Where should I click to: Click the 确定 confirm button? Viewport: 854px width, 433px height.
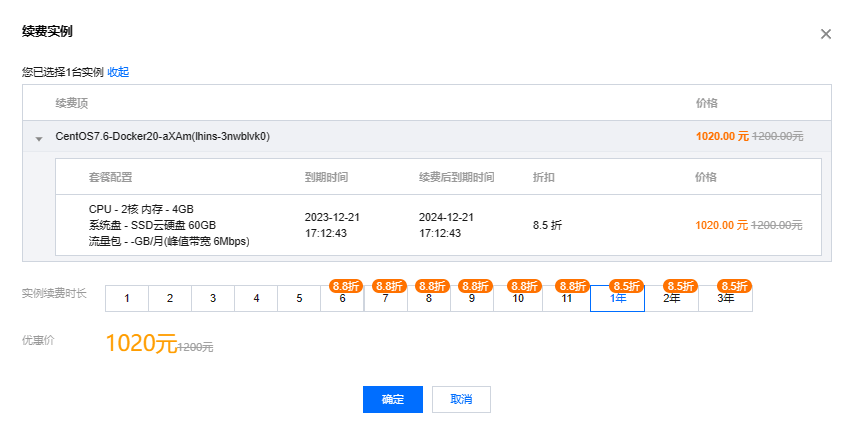click(392, 399)
